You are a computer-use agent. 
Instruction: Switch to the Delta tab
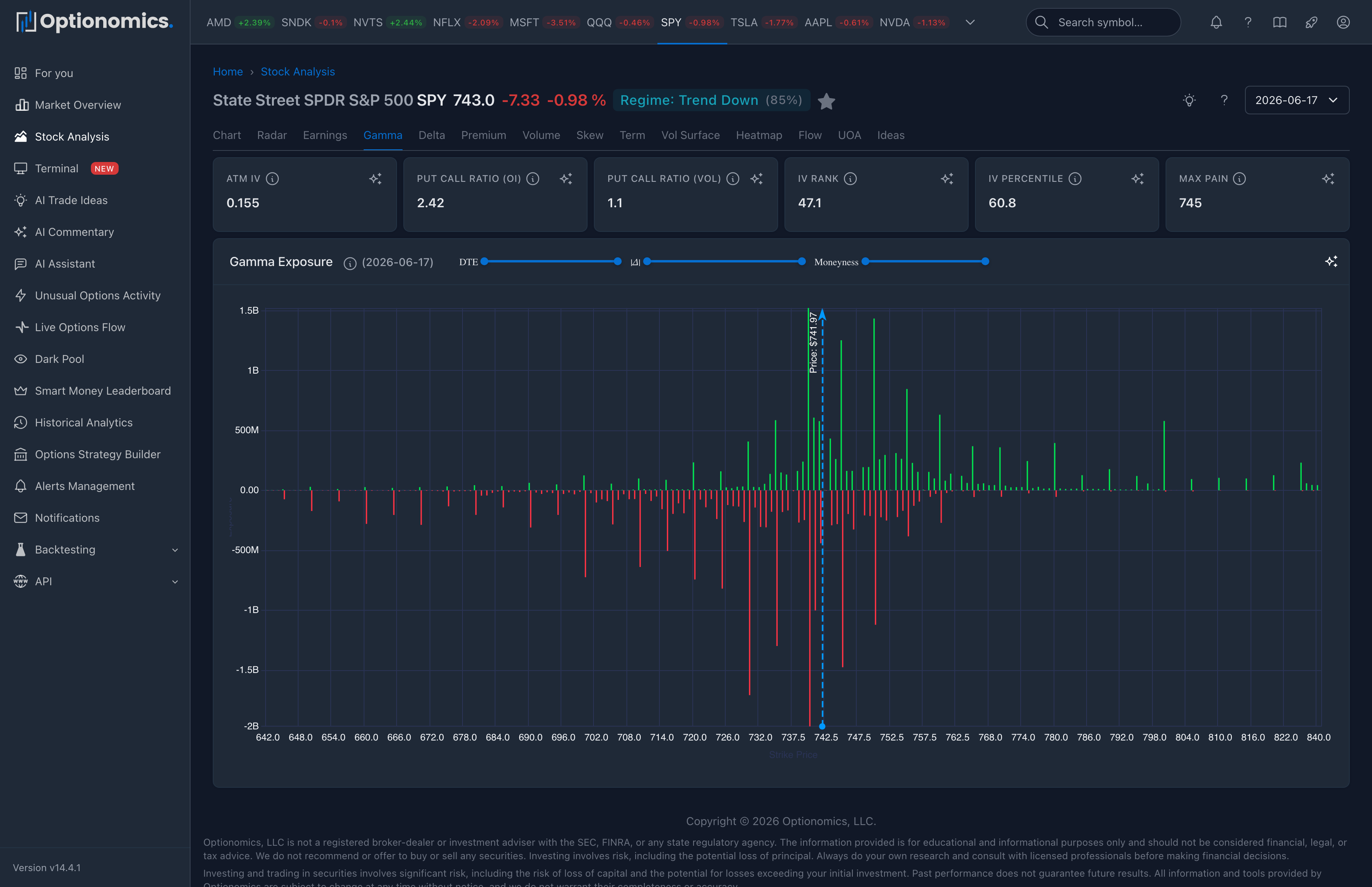[x=432, y=135]
